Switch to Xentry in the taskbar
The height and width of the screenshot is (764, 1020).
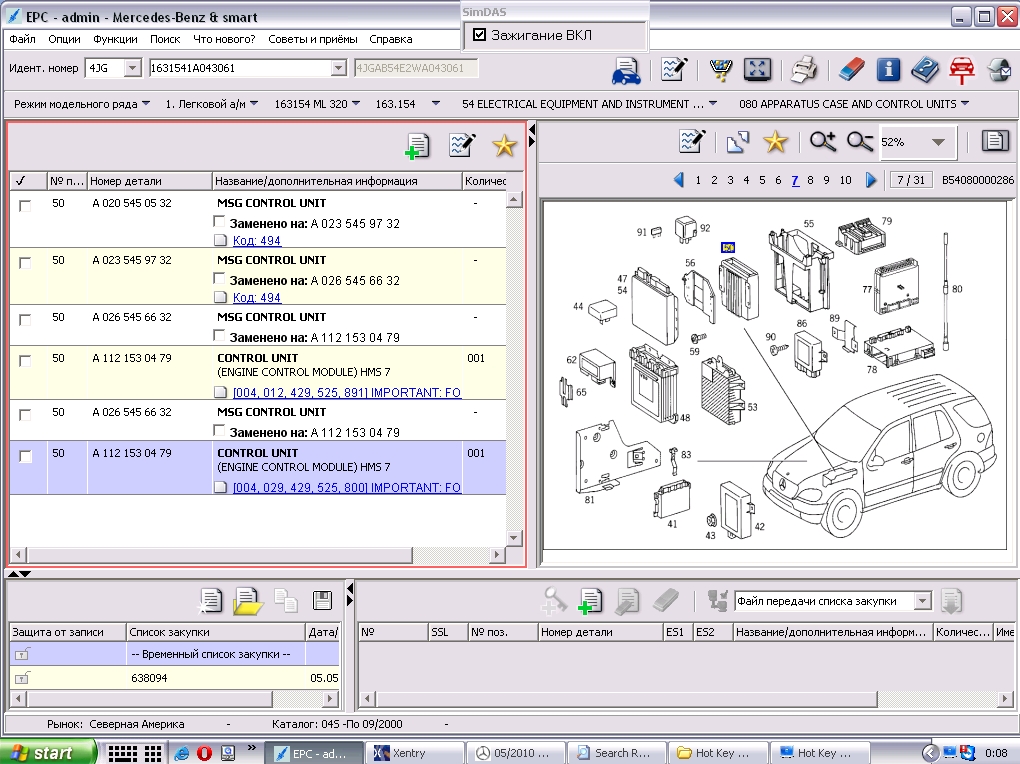point(415,753)
